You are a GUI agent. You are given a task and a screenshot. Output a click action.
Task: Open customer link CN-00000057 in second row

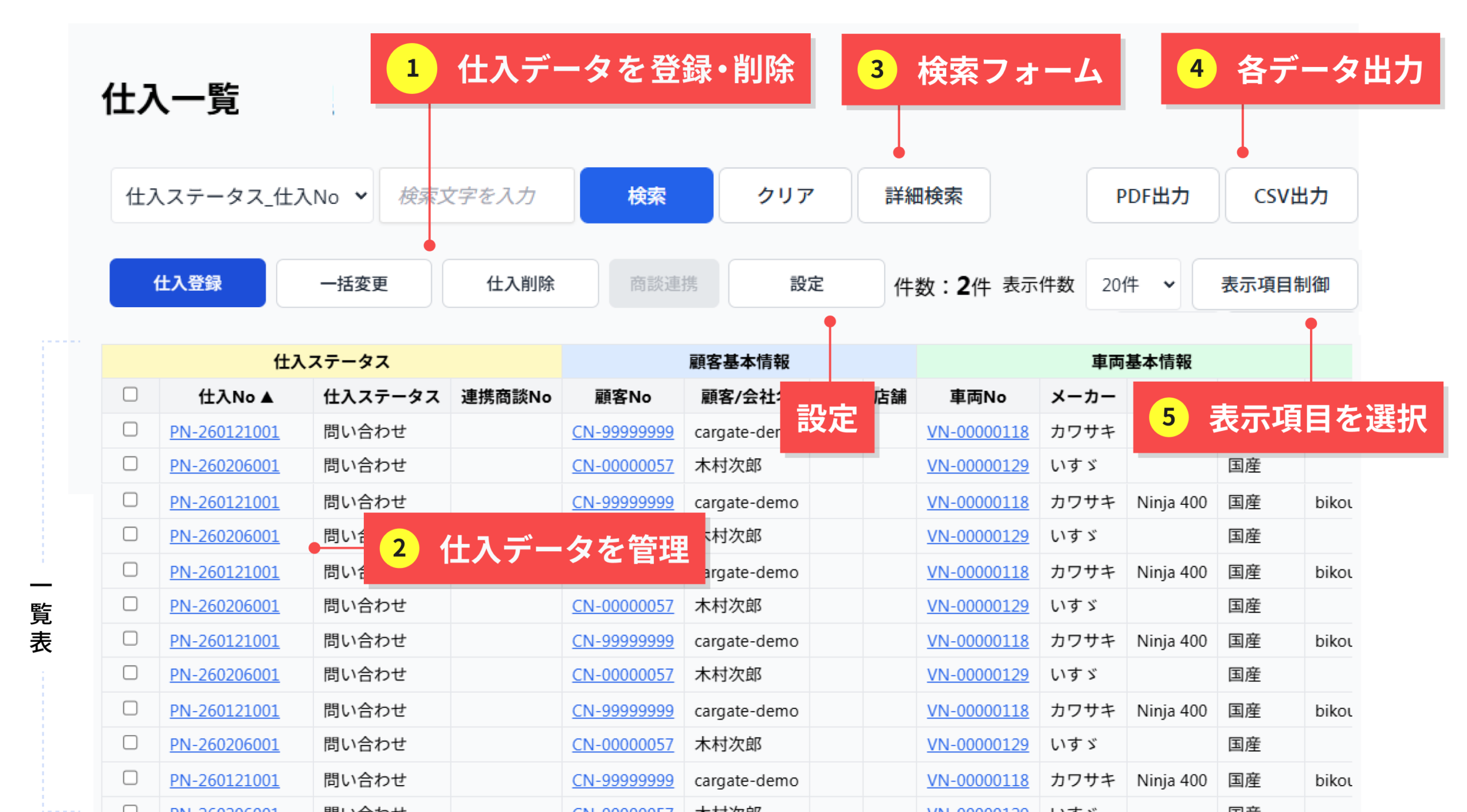(622, 465)
